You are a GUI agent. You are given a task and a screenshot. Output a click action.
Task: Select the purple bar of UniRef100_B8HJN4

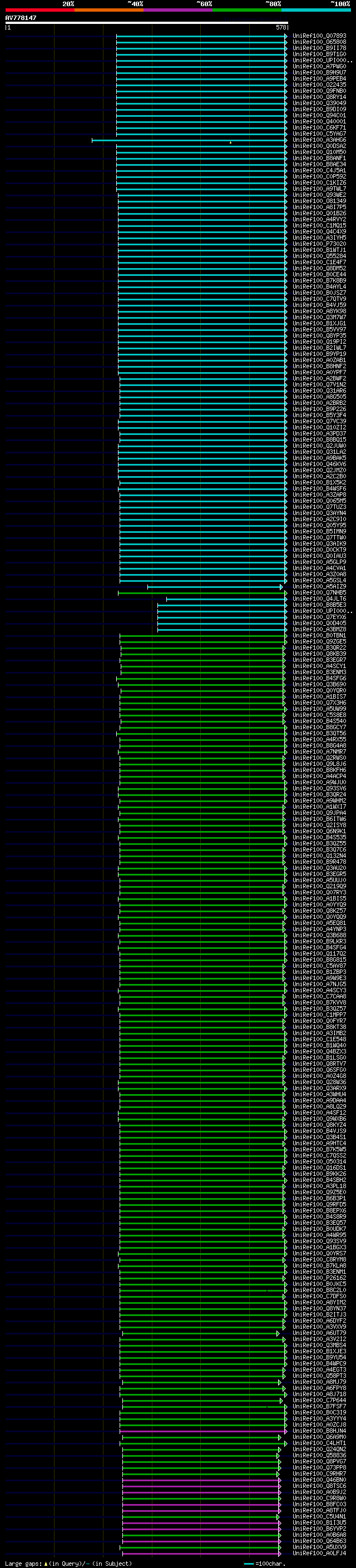pyautogui.click(x=203, y=1431)
